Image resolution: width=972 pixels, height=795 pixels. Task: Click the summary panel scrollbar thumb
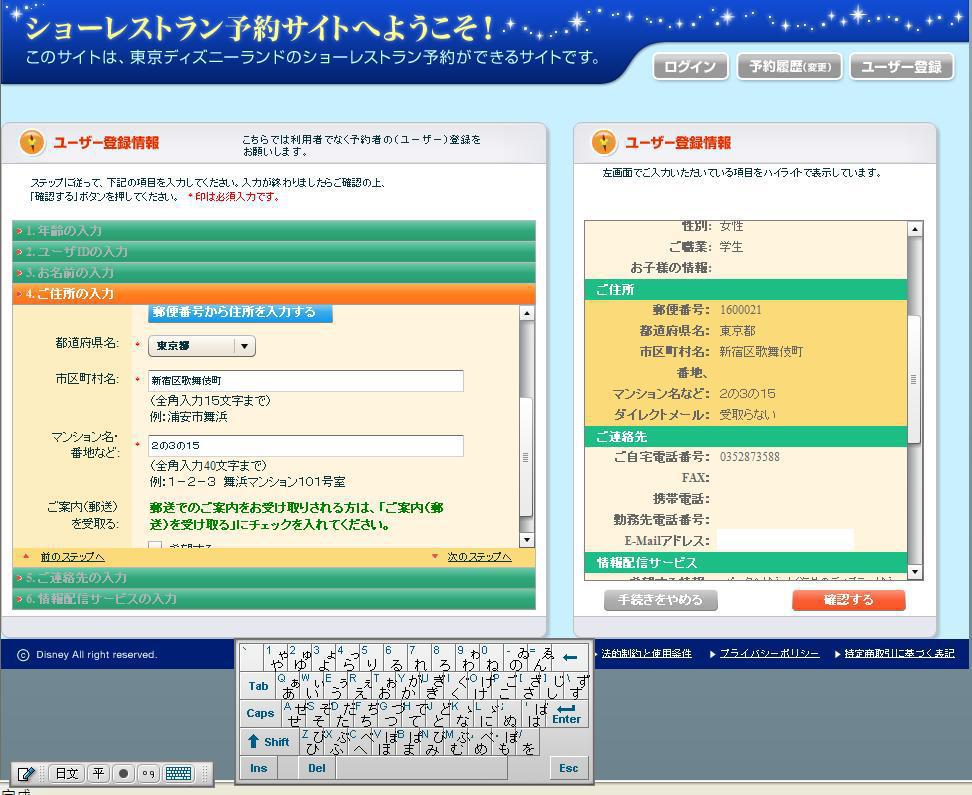tap(914, 379)
